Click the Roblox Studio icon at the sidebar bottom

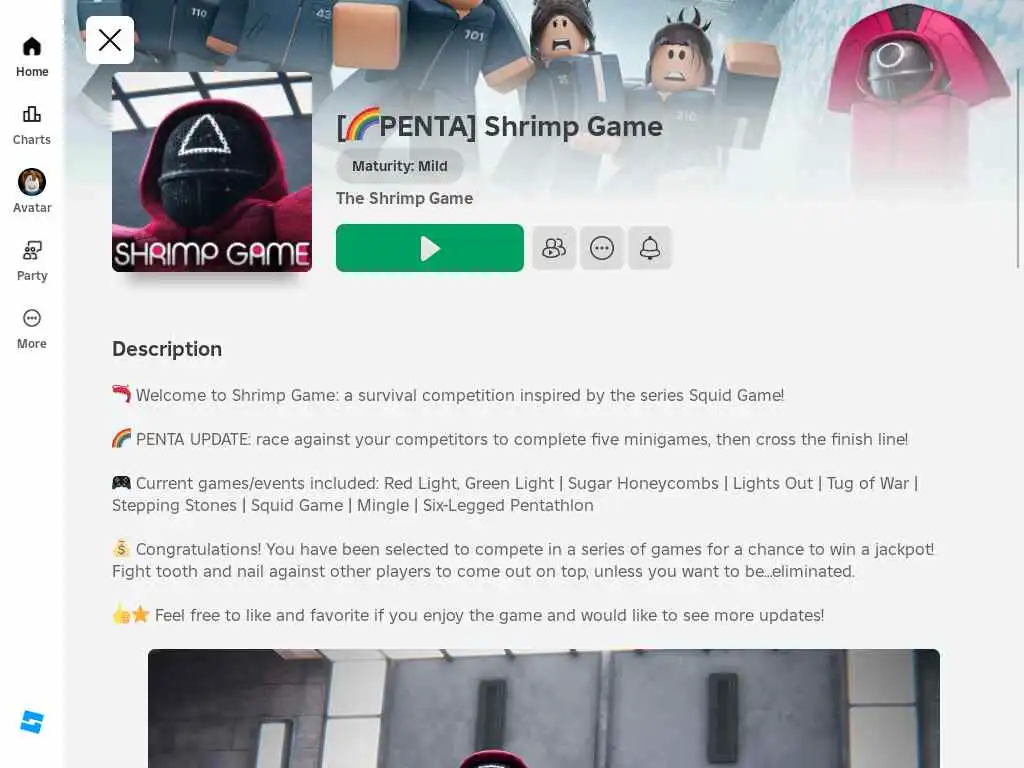31,722
